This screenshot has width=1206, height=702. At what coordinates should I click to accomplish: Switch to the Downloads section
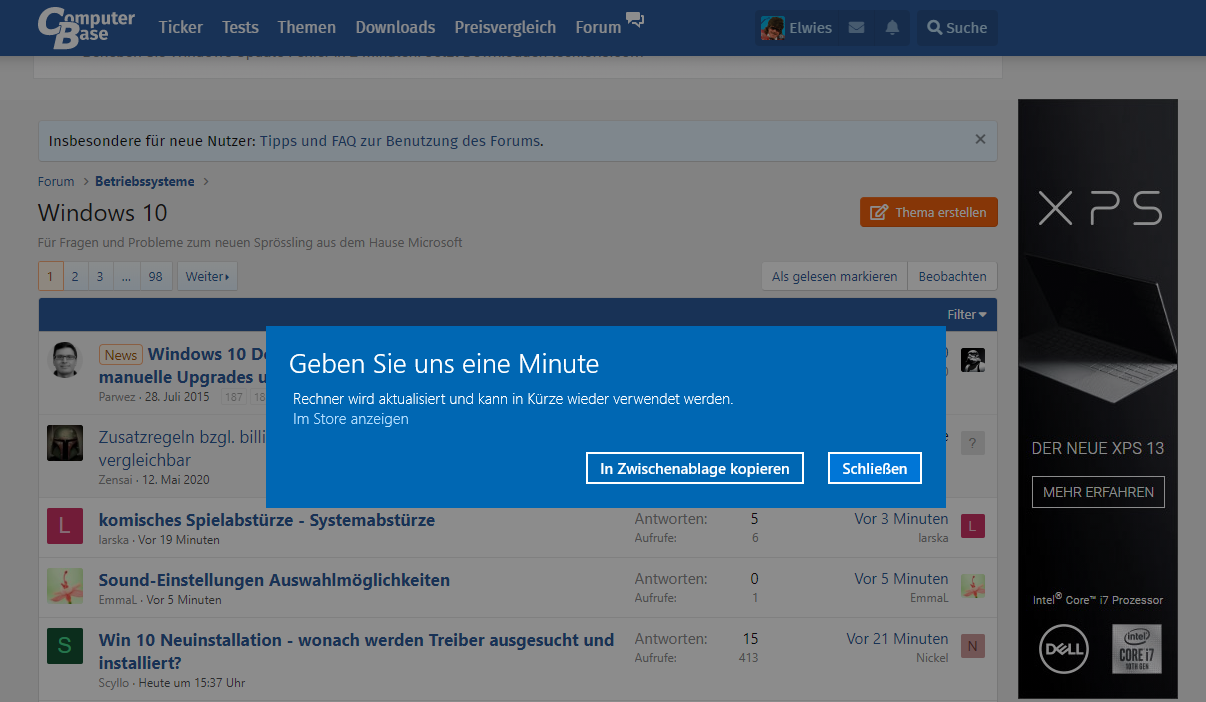point(395,27)
